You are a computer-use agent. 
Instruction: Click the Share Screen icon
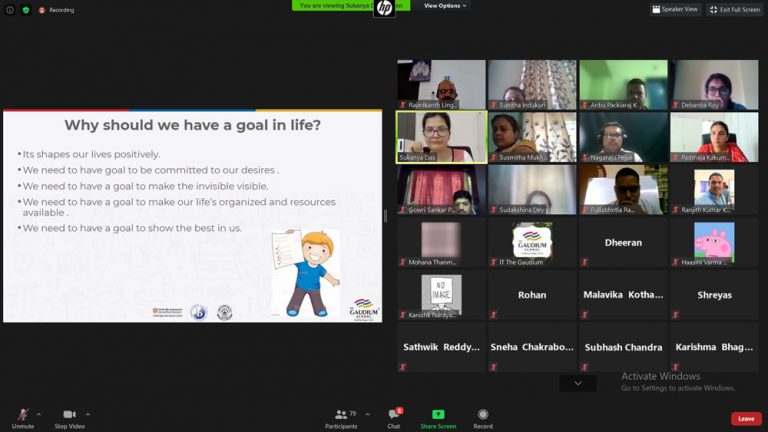pyautogui.click(x=438, y=415)
